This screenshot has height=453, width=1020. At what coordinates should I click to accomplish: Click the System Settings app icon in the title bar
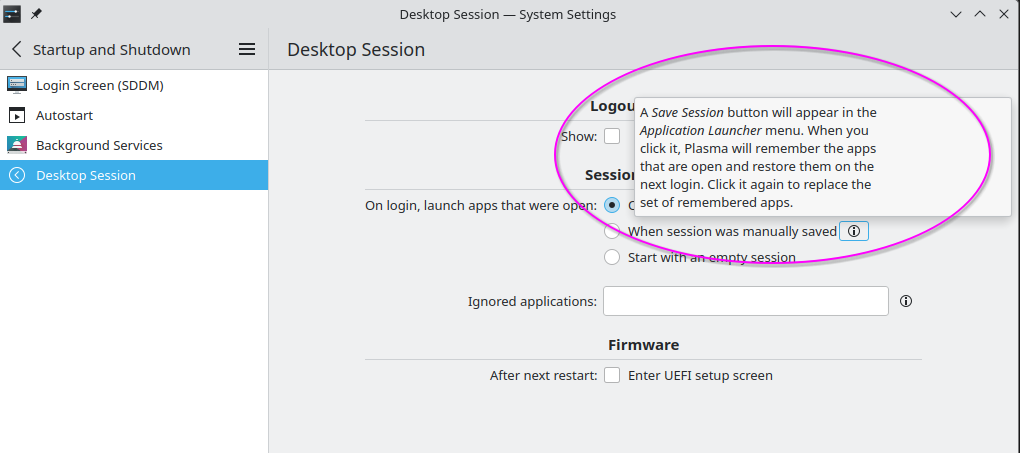coord(12,14)
